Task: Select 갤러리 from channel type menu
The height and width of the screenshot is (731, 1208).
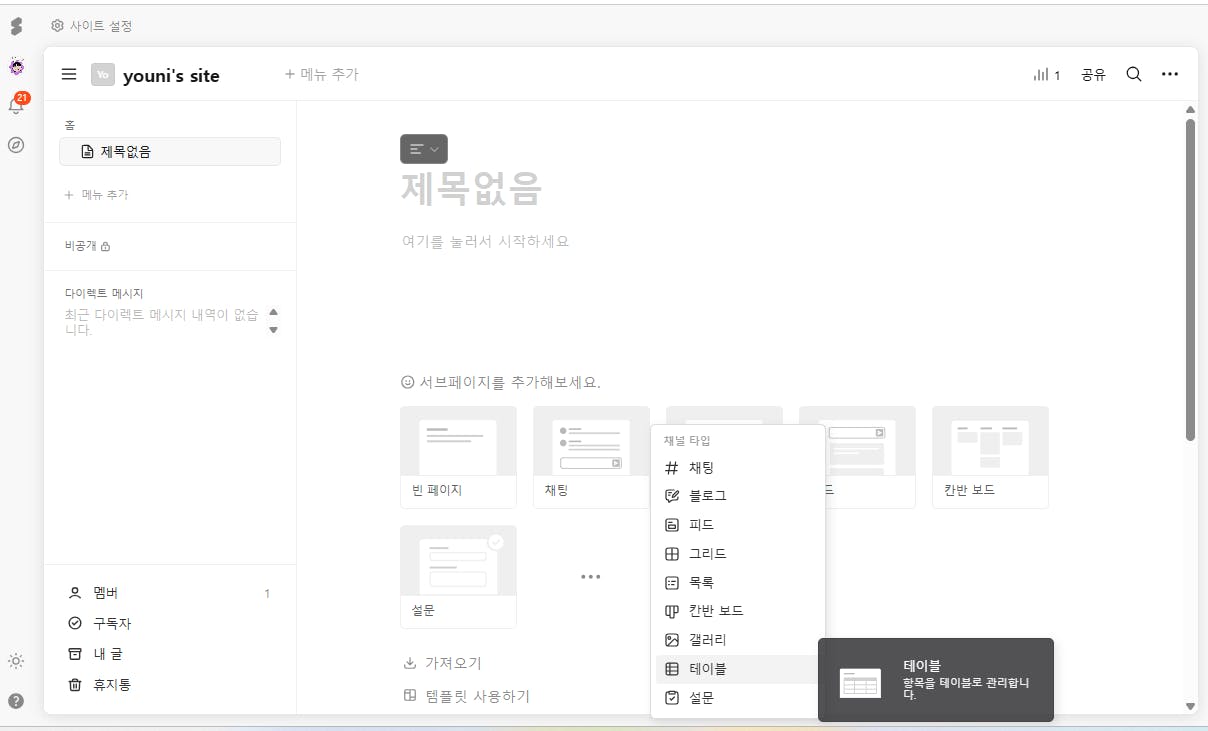Action: coord(738,640)
